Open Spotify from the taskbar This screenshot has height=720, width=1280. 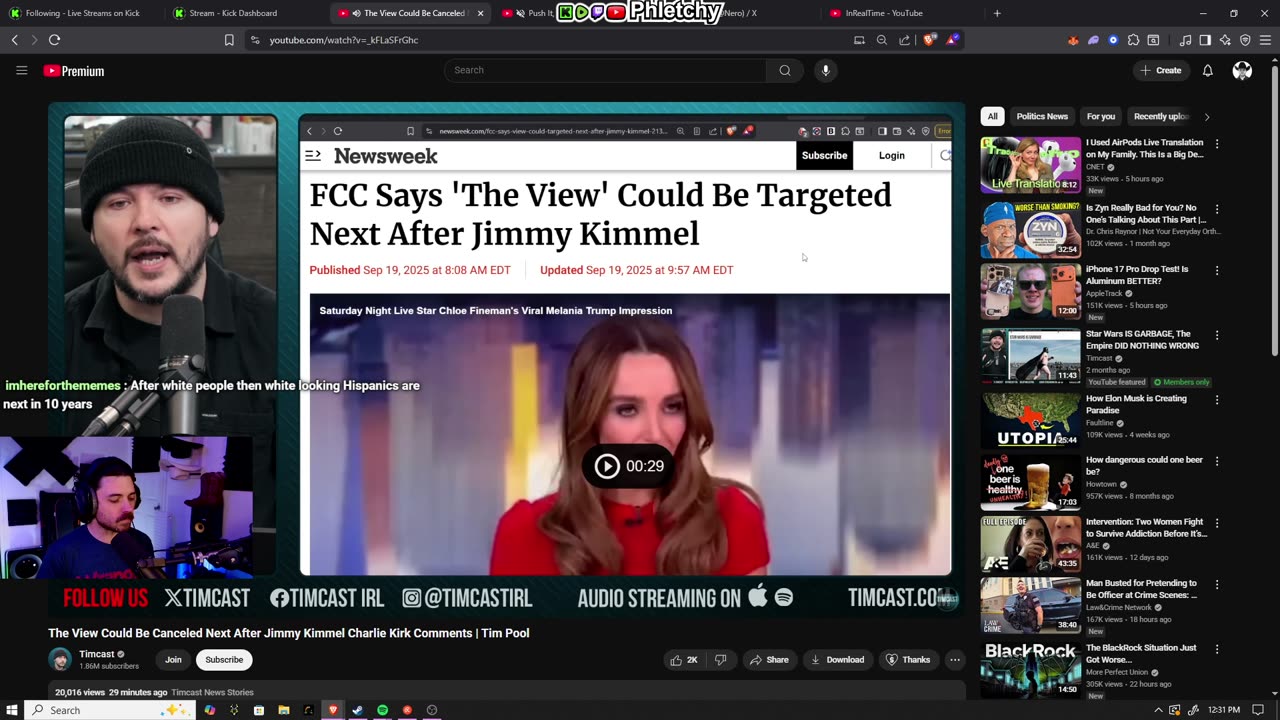tap(382, 710)
